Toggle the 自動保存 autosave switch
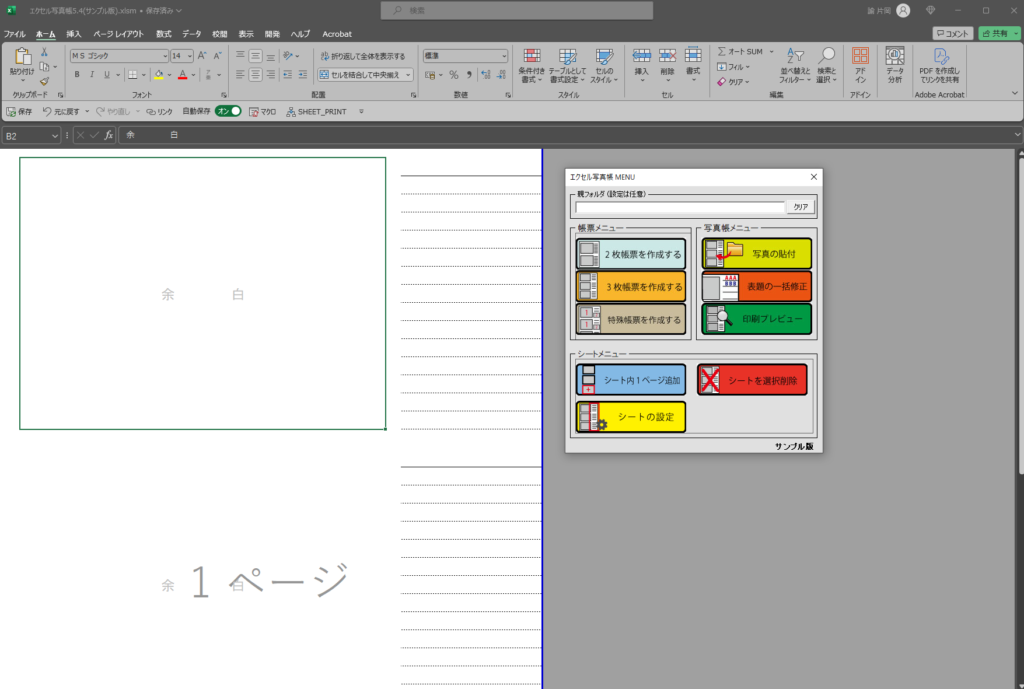The width and height of the screenshot is (1024, 689). click(x=229, y=111)
